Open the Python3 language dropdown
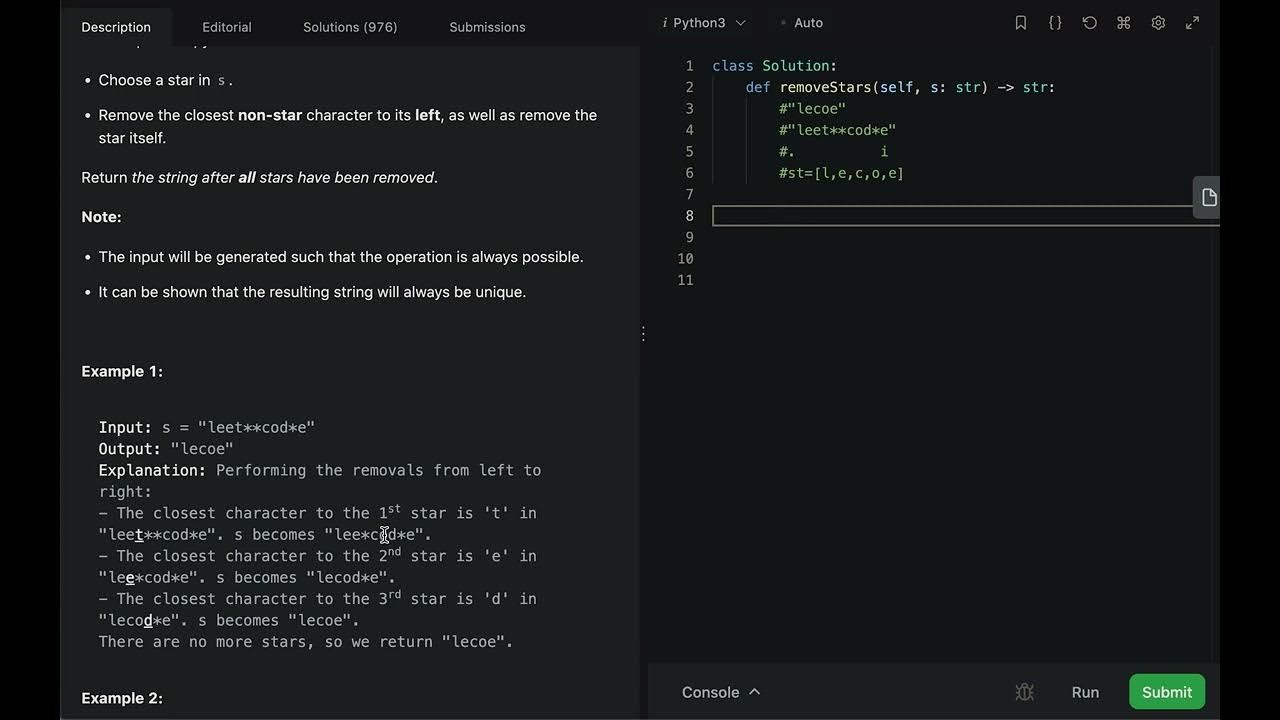 click(705, 23)
